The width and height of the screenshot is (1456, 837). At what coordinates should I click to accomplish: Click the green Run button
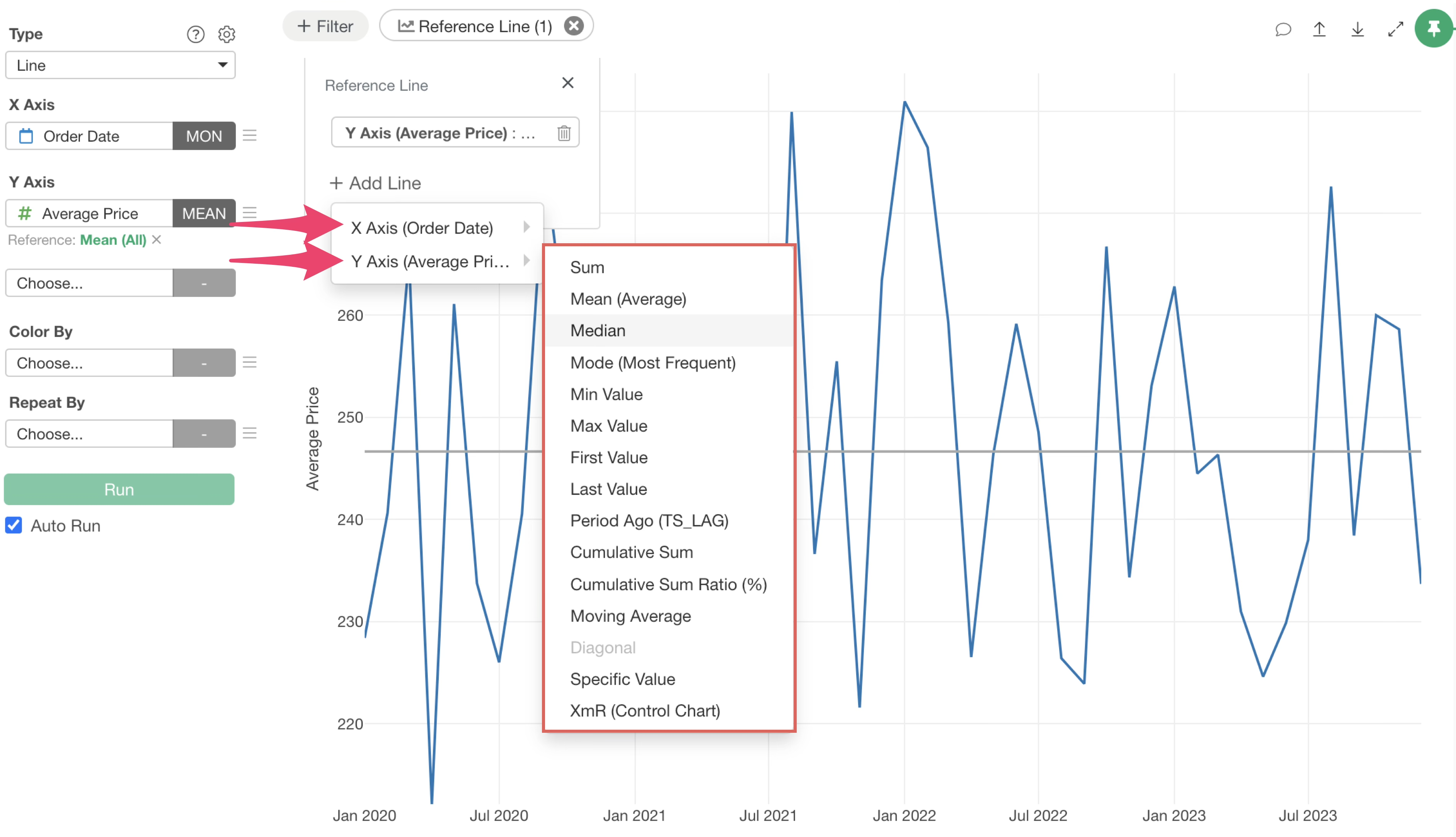tap(119, 490)
